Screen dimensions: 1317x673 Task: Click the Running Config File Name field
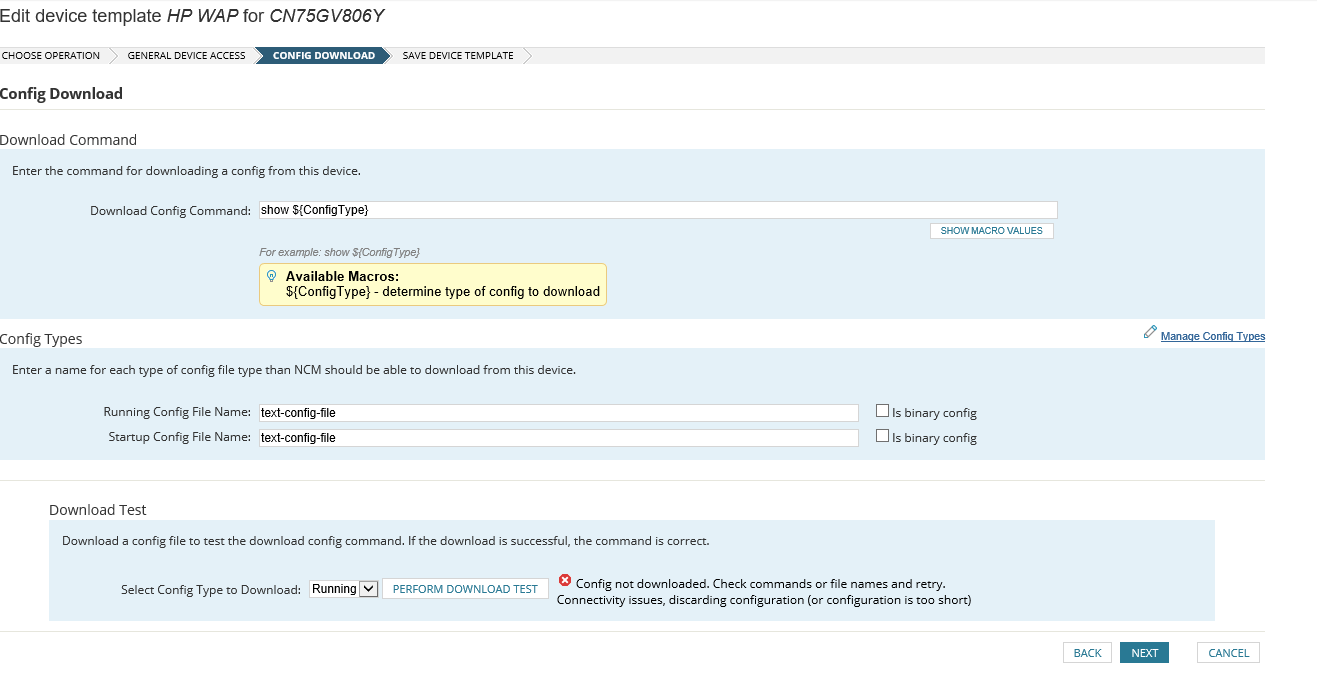[558, 412]
